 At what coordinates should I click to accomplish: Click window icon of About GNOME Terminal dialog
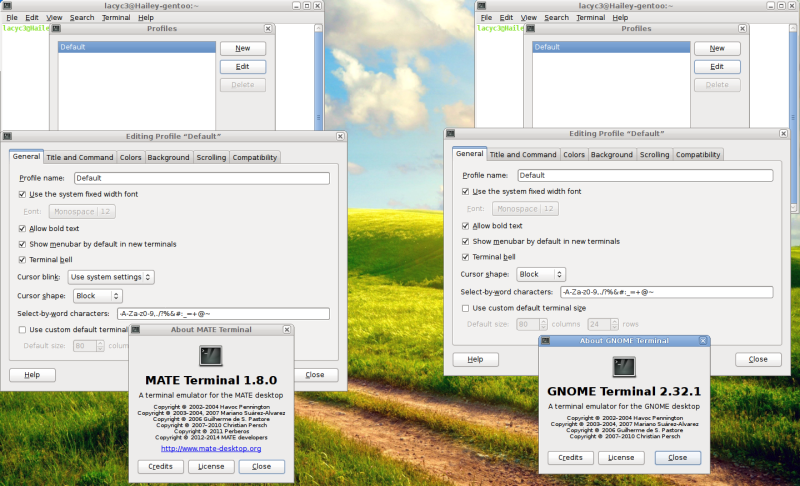click(x=545, y=340)
